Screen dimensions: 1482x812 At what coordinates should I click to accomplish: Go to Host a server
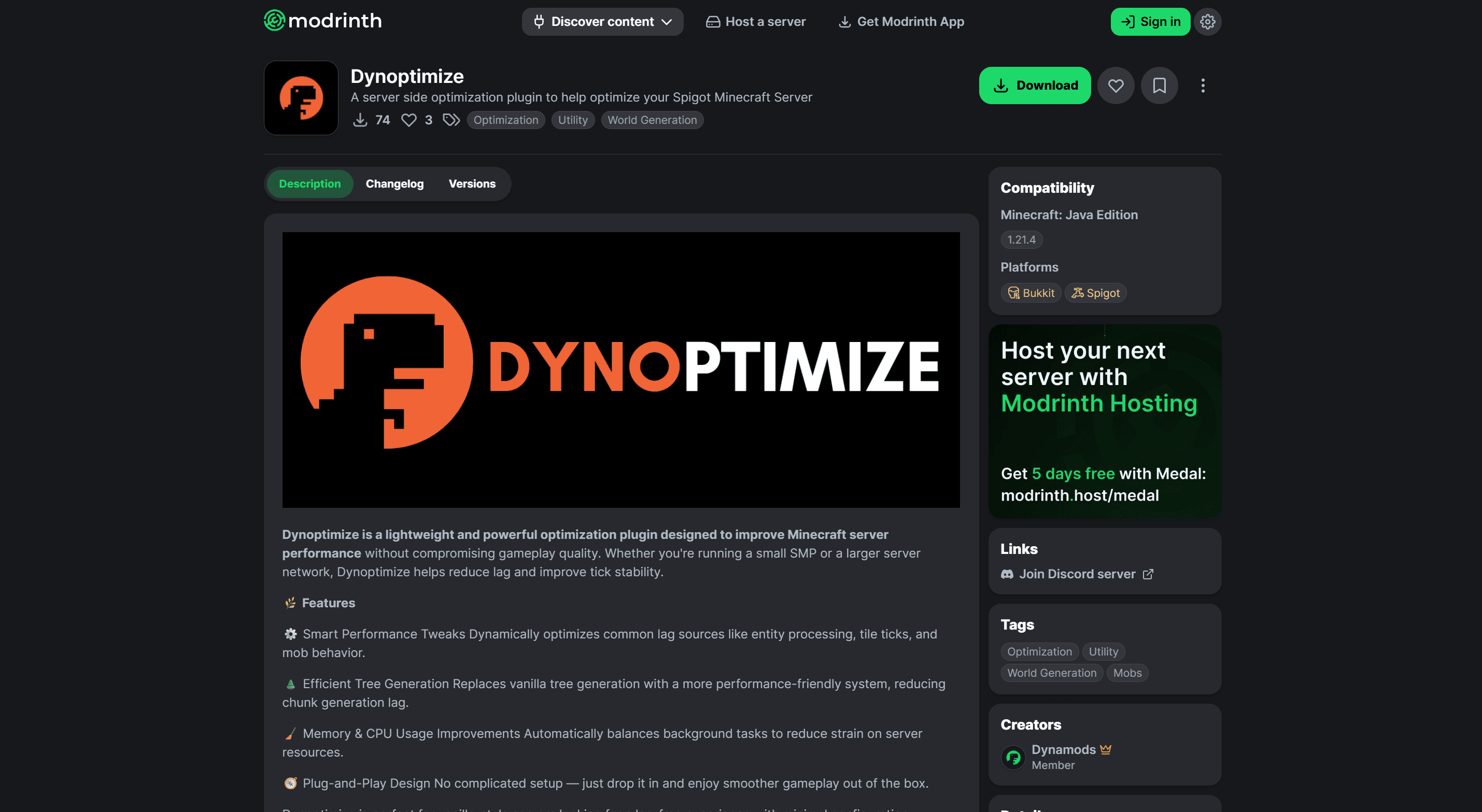coord(756,21)
